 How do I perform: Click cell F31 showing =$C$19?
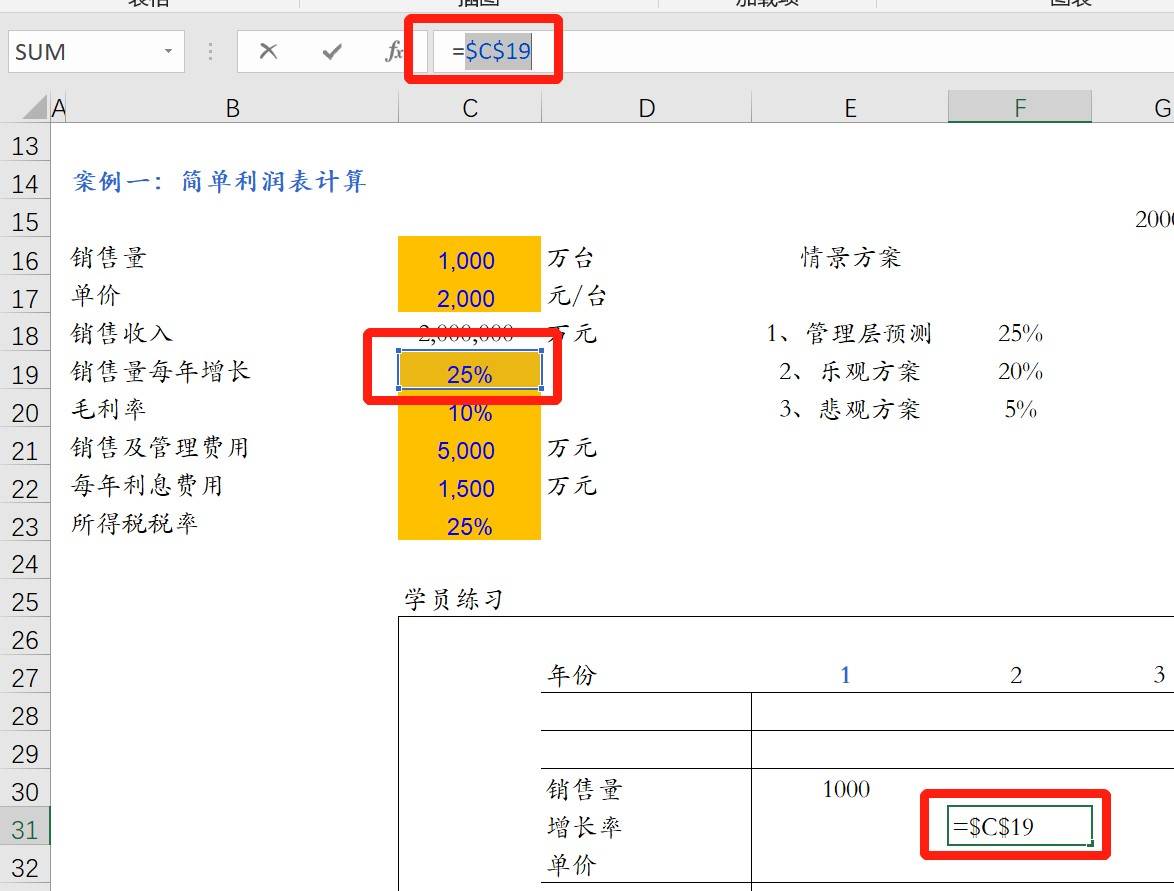click(1018, 827)
